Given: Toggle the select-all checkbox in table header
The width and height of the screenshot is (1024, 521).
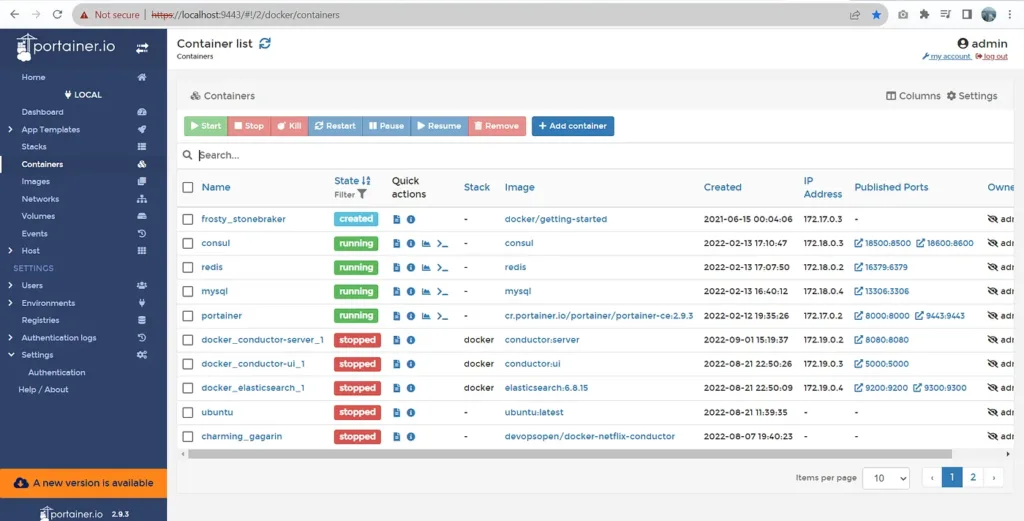Looking at the screenshot, I should tap(188, 187).
